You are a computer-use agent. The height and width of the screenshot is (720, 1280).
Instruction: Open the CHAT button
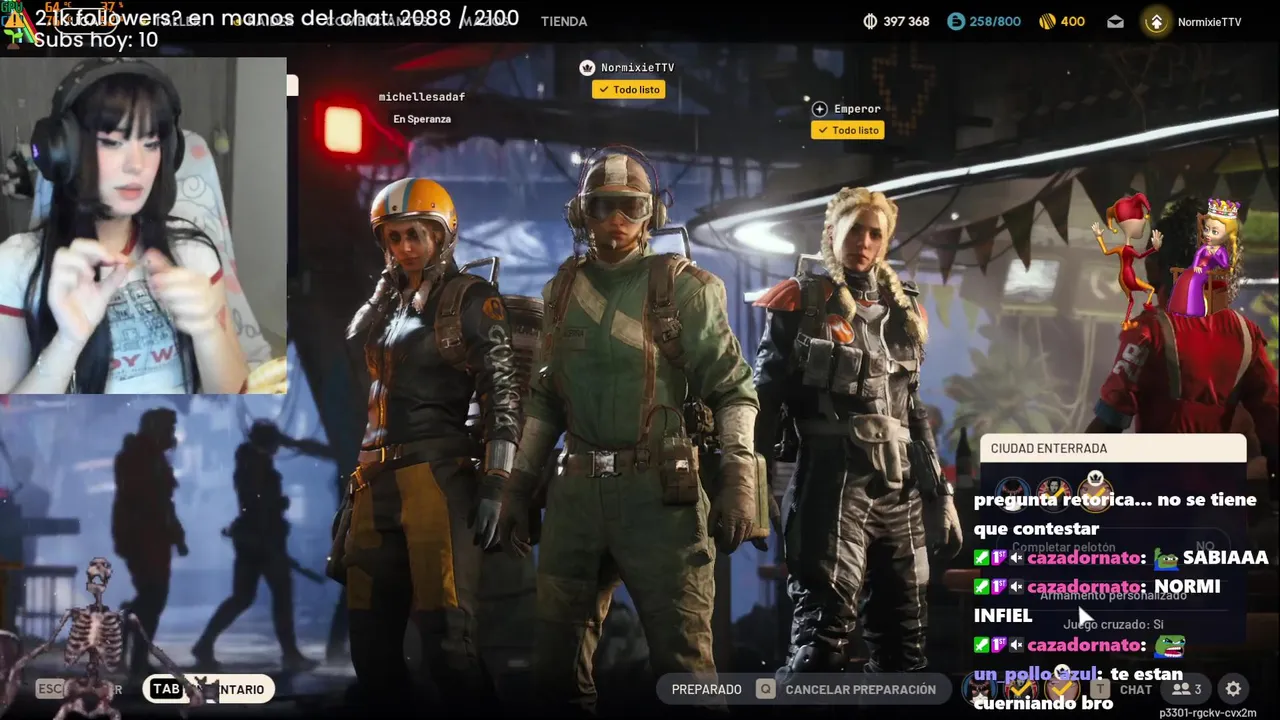pyautogui.click(x=1135, y=689)
